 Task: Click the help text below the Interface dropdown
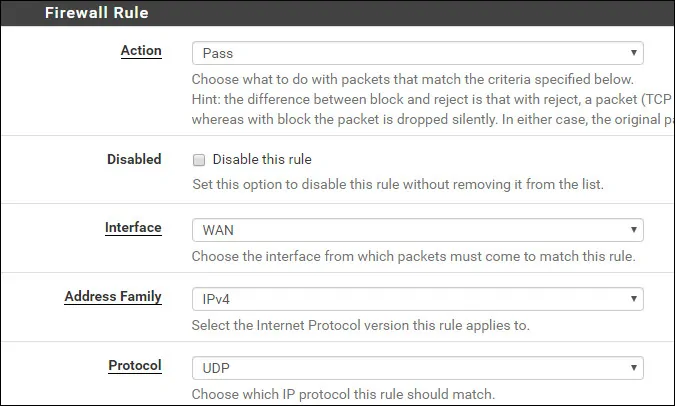(x=413, y=257)
